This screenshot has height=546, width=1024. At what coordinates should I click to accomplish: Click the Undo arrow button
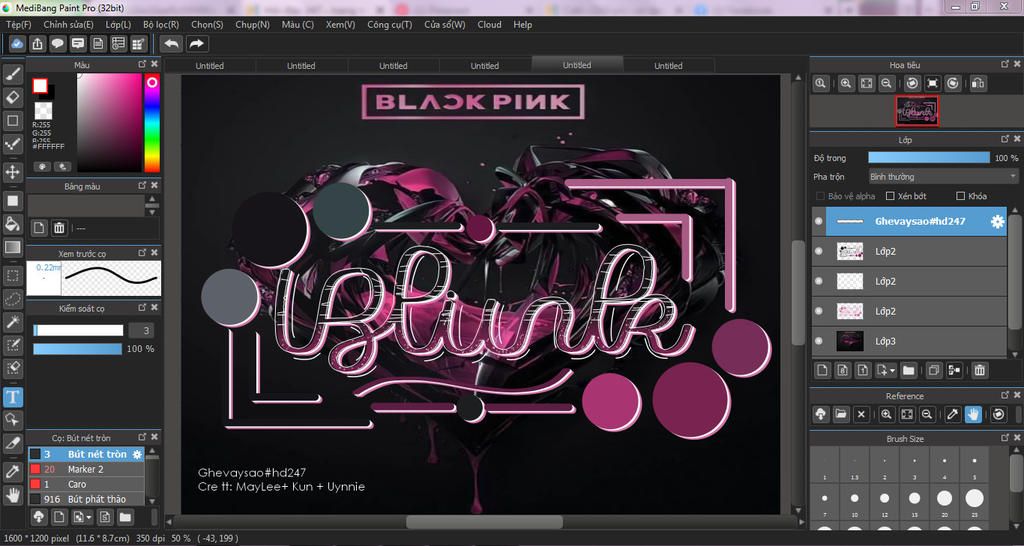(172, 44)
